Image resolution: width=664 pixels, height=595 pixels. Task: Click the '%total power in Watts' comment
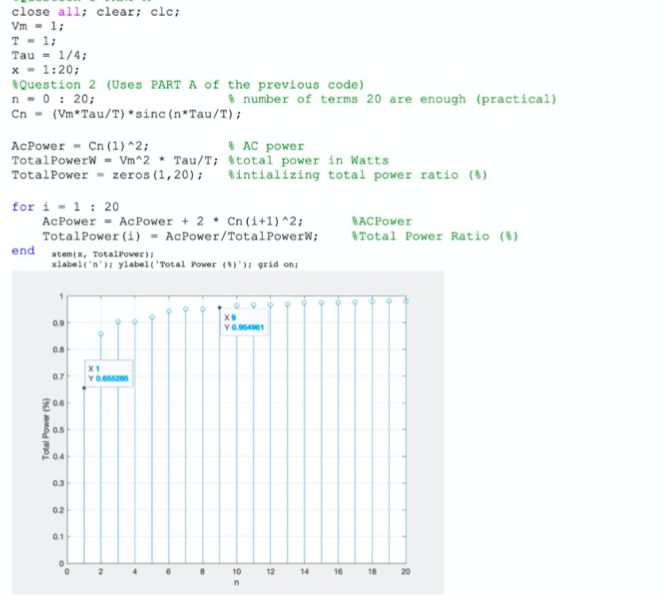(x=308, y=161)
